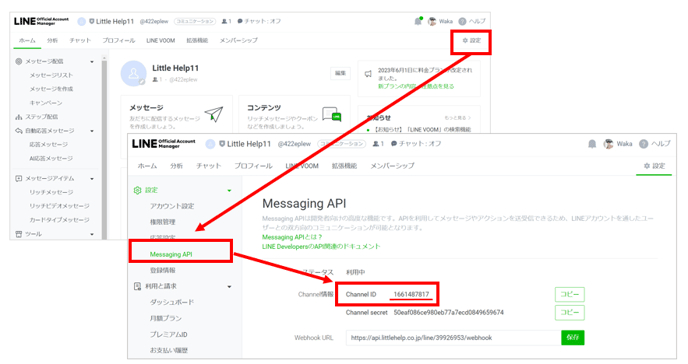
Task: Click the ヘルプ question-mark icon in front window
Action: coord(643,144)
